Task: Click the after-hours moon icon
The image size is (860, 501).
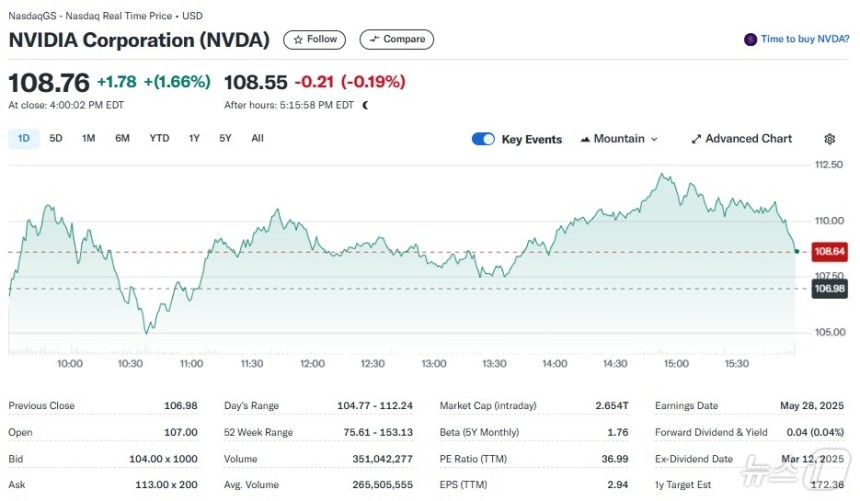Action: (x=365, y=105)
